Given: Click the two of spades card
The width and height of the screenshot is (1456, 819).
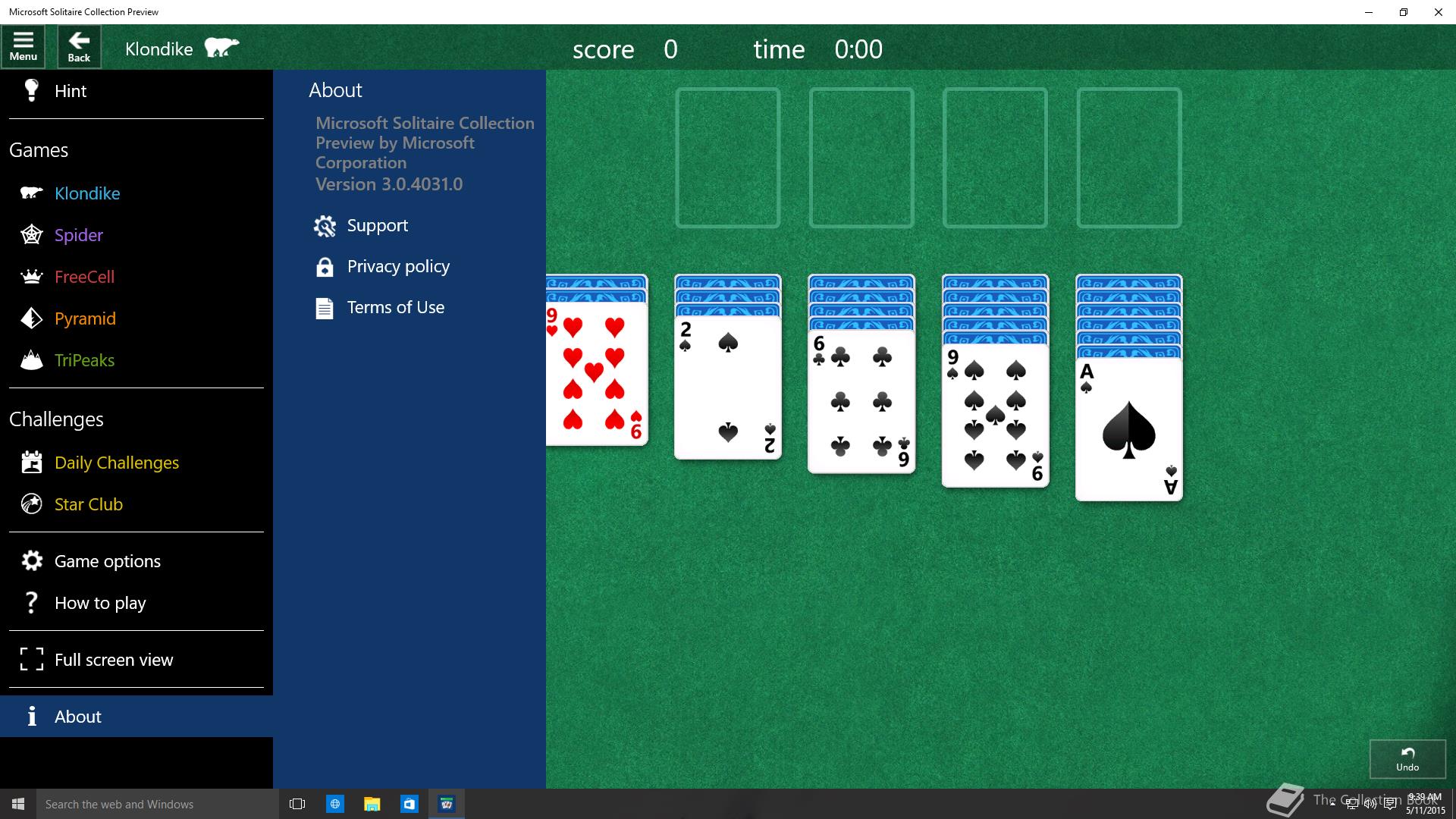Looking at the screenshot, I should (728, 388).
